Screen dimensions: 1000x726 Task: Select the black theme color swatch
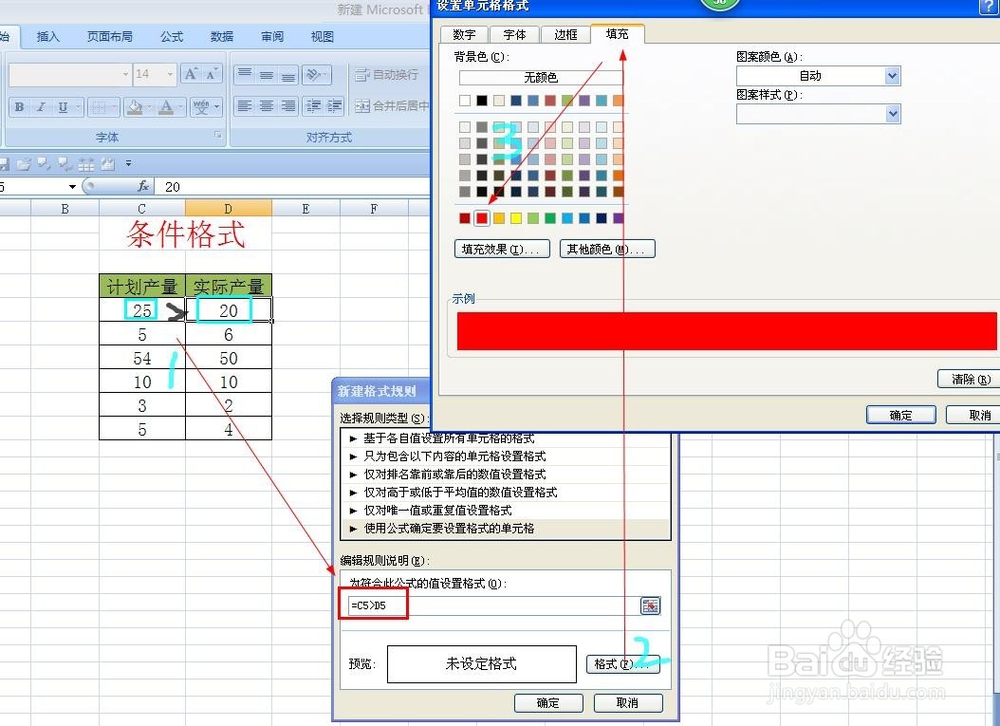pos(482,100)
